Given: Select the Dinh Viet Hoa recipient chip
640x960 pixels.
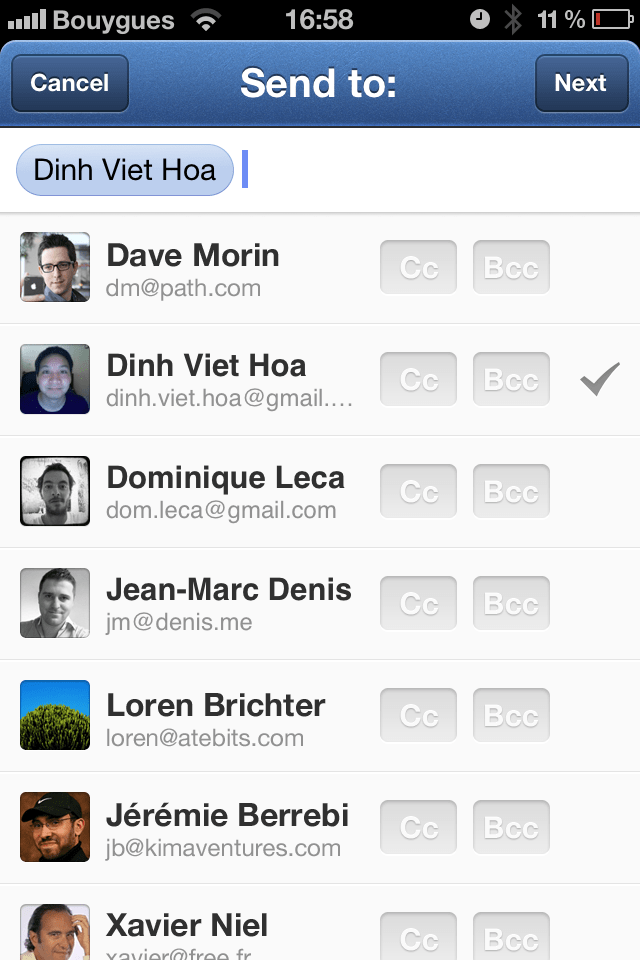Looking at the screenshot, I should point(125,170).
